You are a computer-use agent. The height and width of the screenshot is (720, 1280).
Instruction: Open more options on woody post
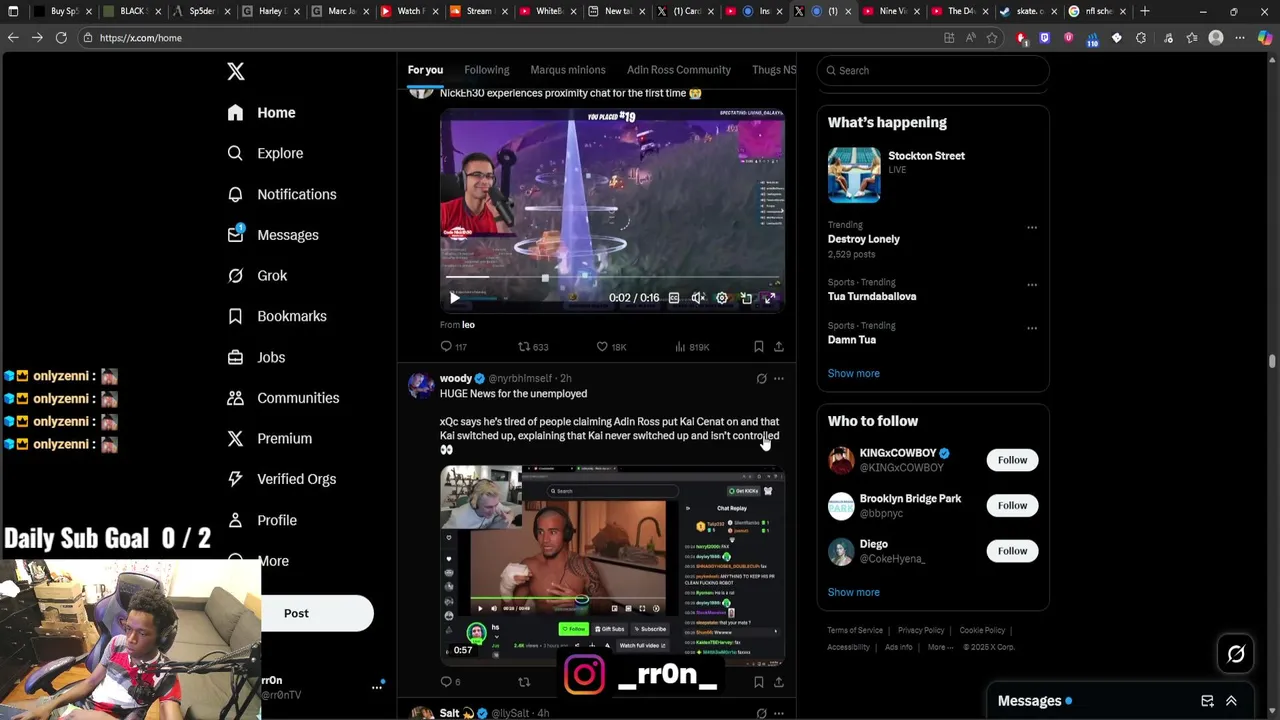point(779,379)
